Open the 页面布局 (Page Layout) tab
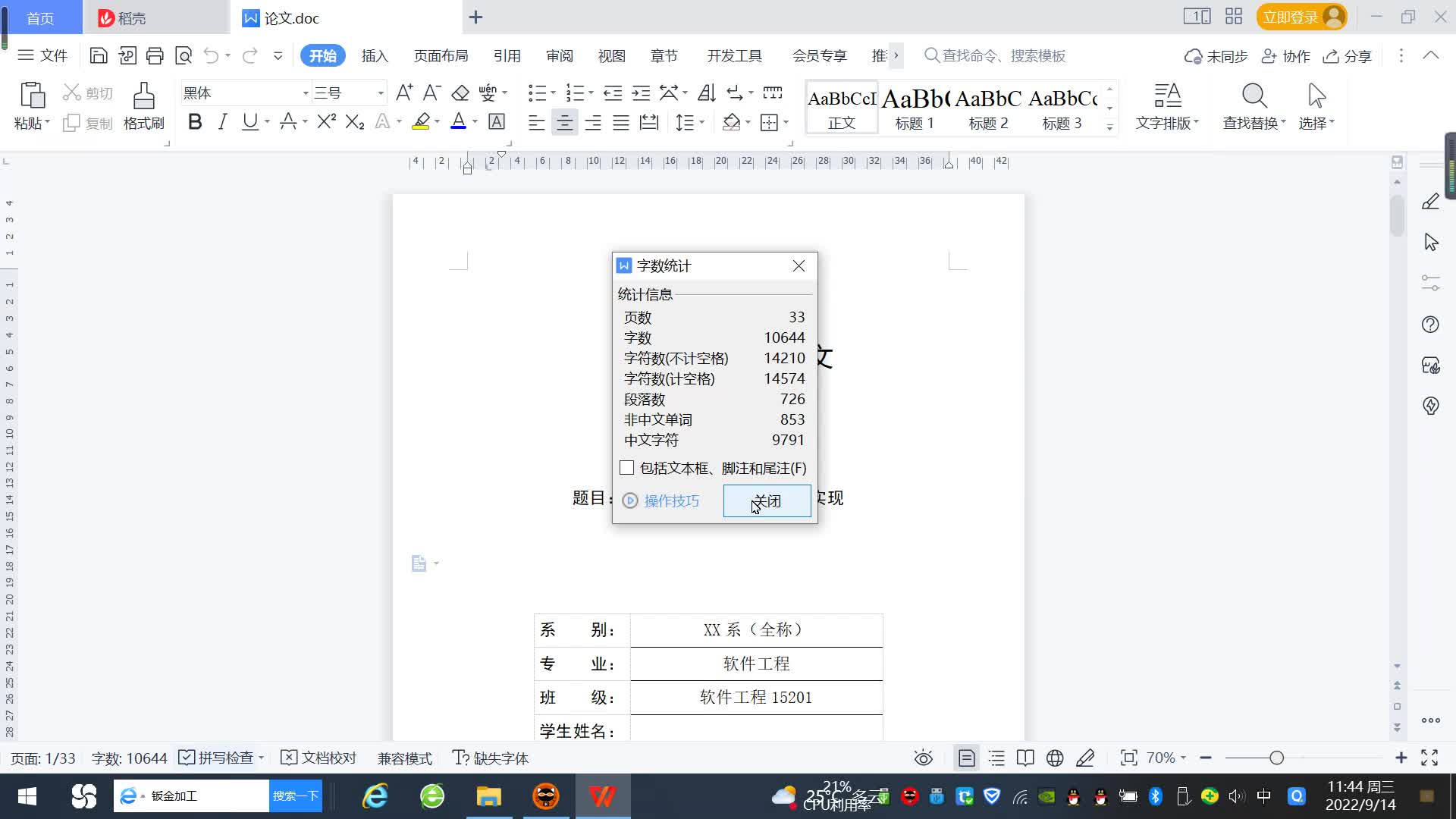The image size is (1456, 819). 441,56
